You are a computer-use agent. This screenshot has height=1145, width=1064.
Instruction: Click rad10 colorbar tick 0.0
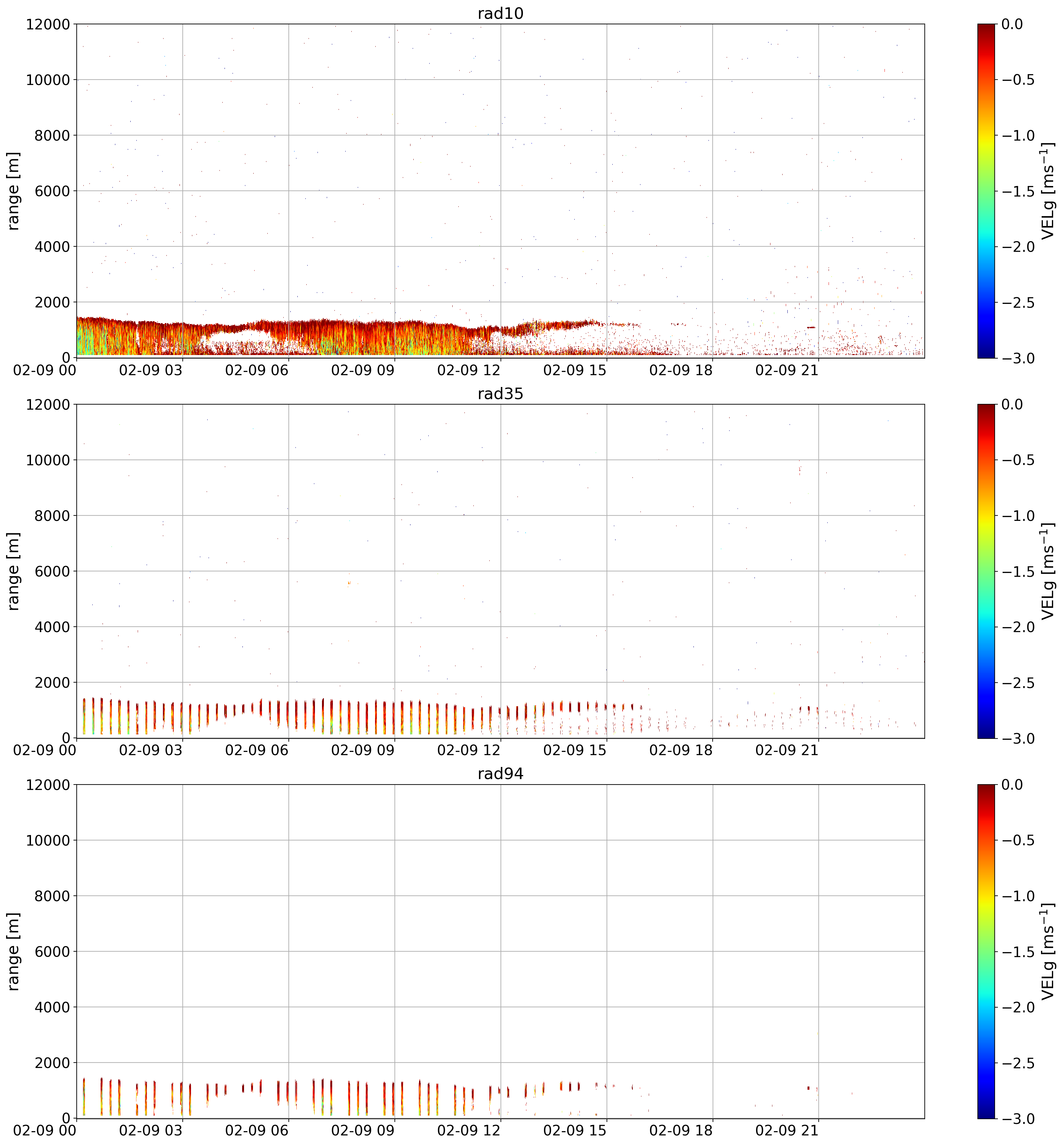tap(1012, 24)
